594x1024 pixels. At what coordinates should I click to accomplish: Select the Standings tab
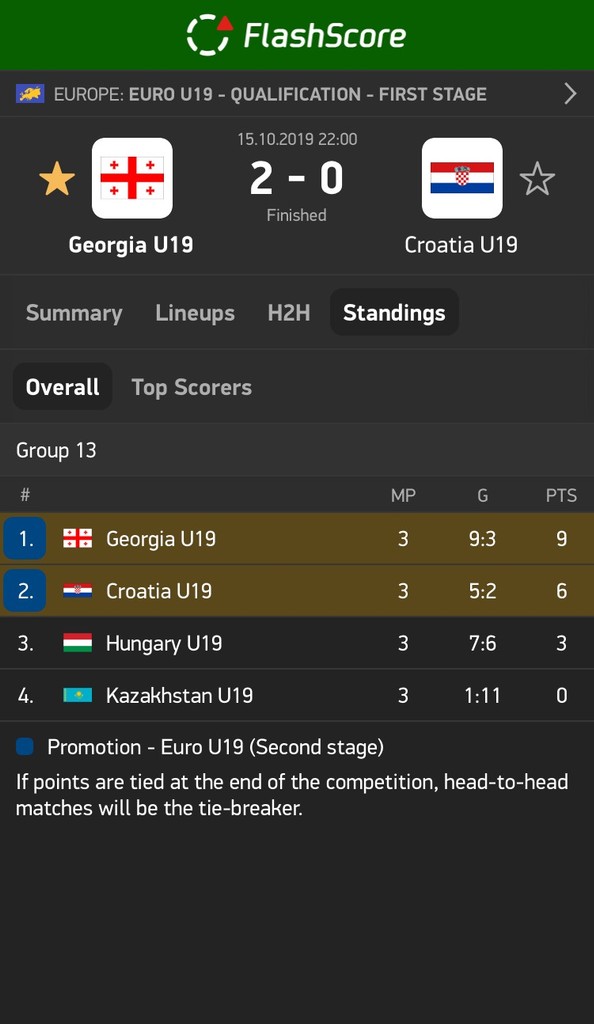point(394,313)
